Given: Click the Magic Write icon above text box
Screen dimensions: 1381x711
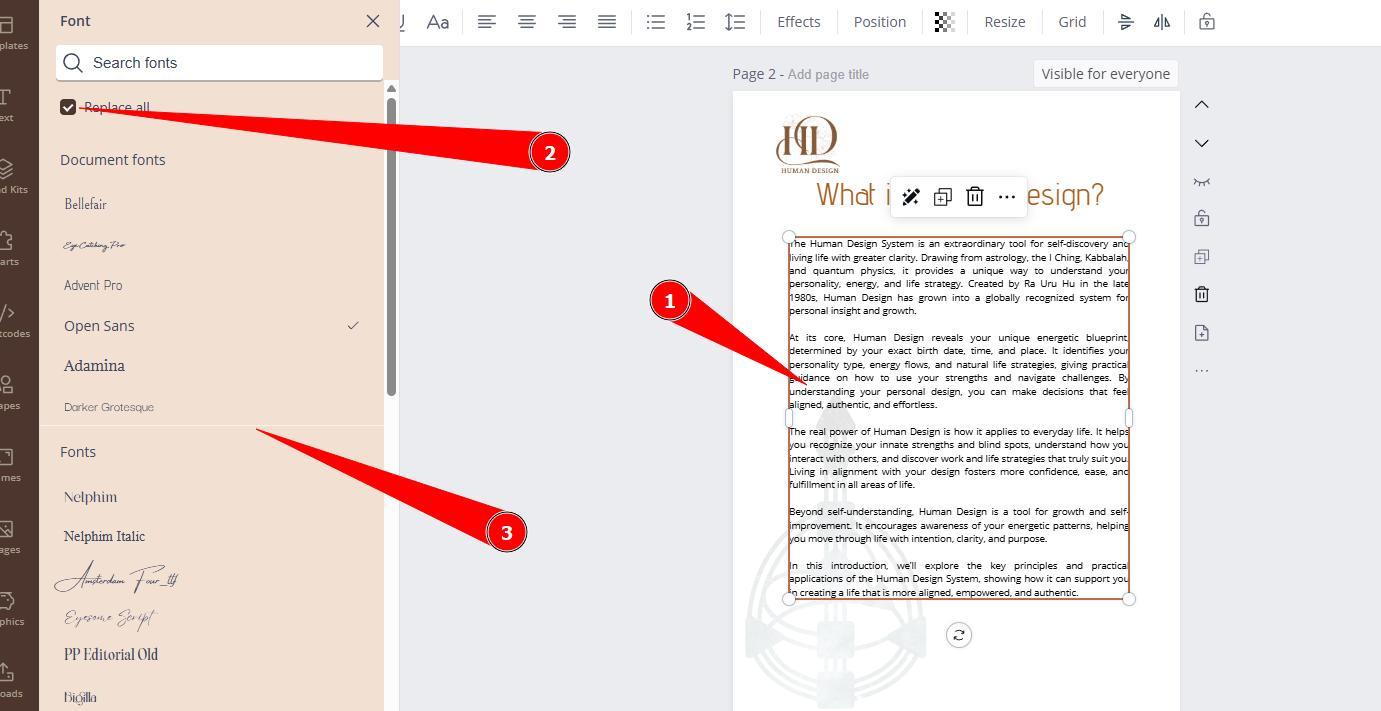Looking at the screenshot, I should 910,197.
